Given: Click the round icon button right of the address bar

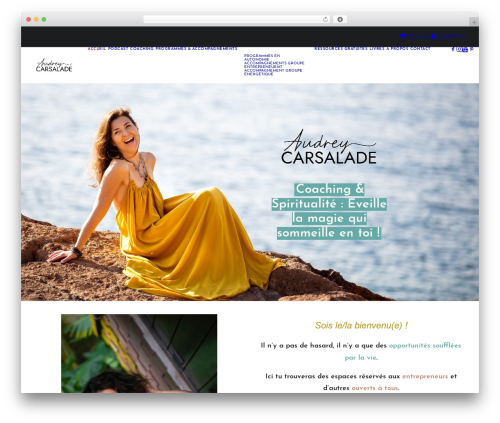Looking at the screenshot, I should tap(340, 19).
